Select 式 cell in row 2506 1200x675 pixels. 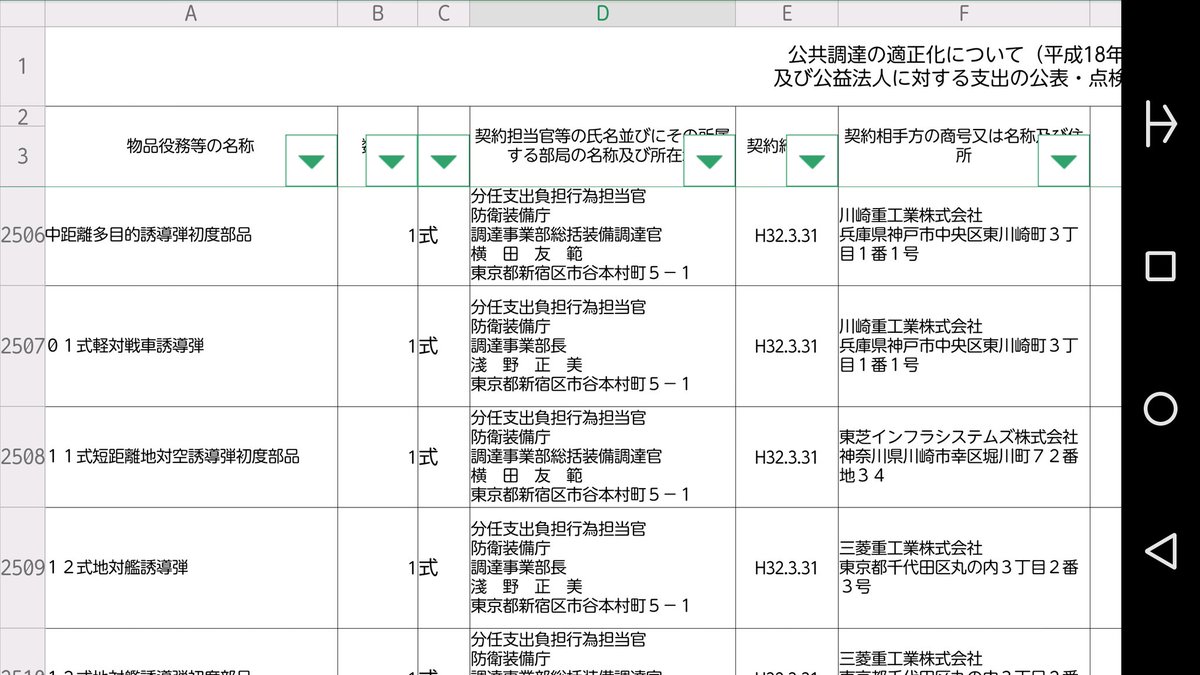[x=443, y=236]
